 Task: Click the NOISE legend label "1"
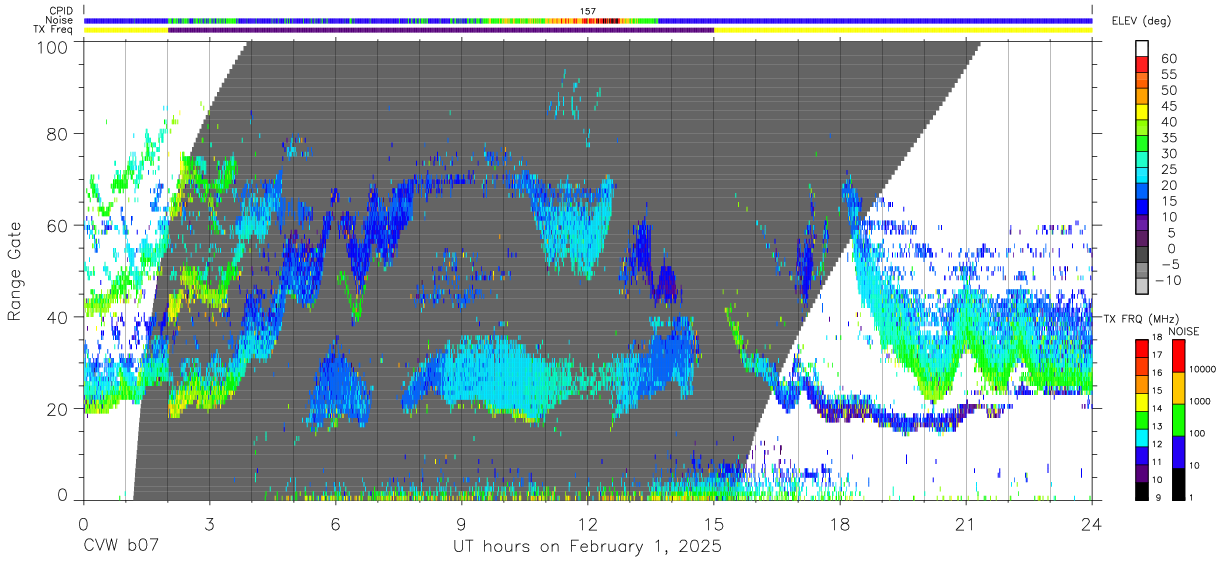pyautogui.click(x=1193, y=497)
